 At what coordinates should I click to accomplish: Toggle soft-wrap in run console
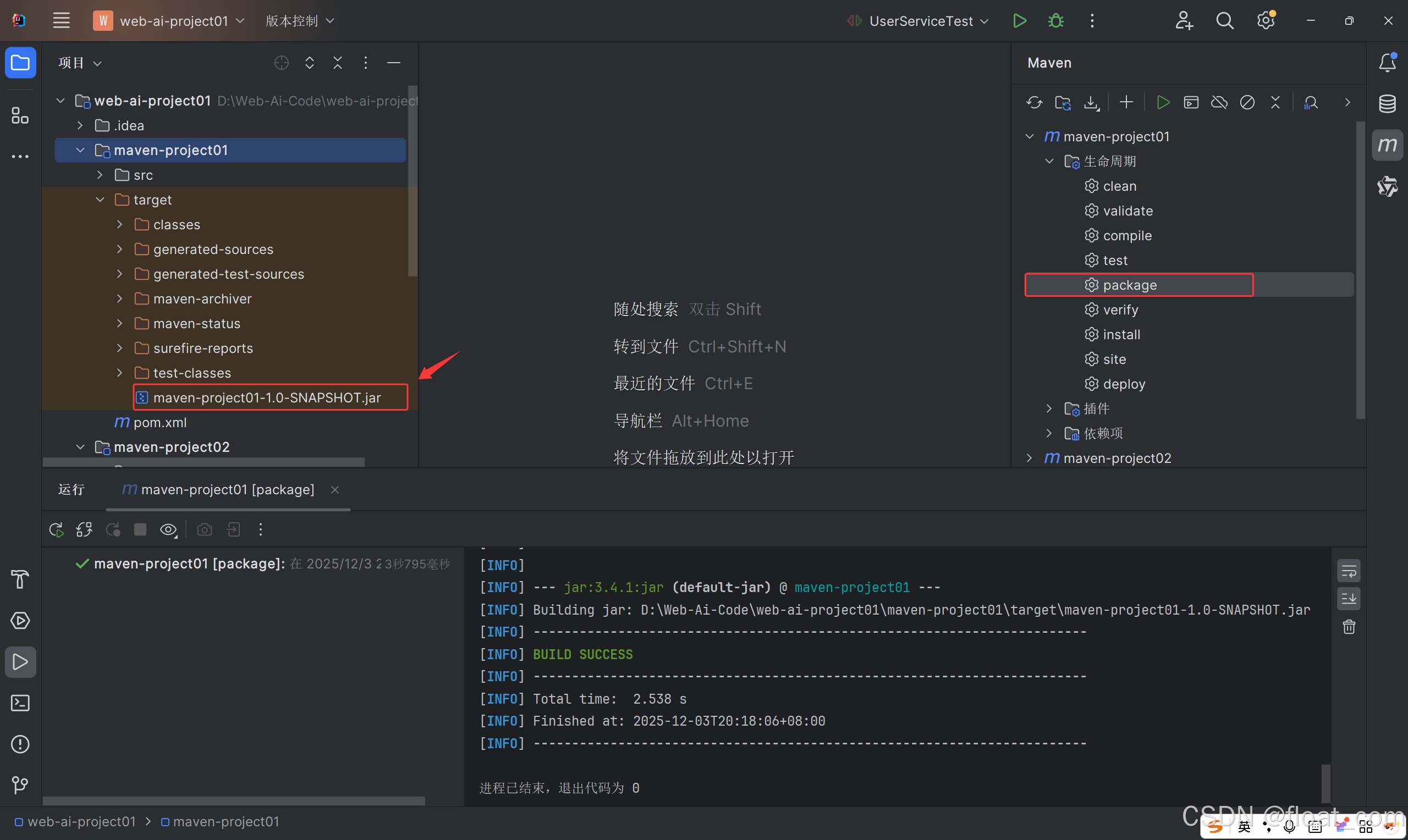pyautogui.click(x=1349, y=571)
